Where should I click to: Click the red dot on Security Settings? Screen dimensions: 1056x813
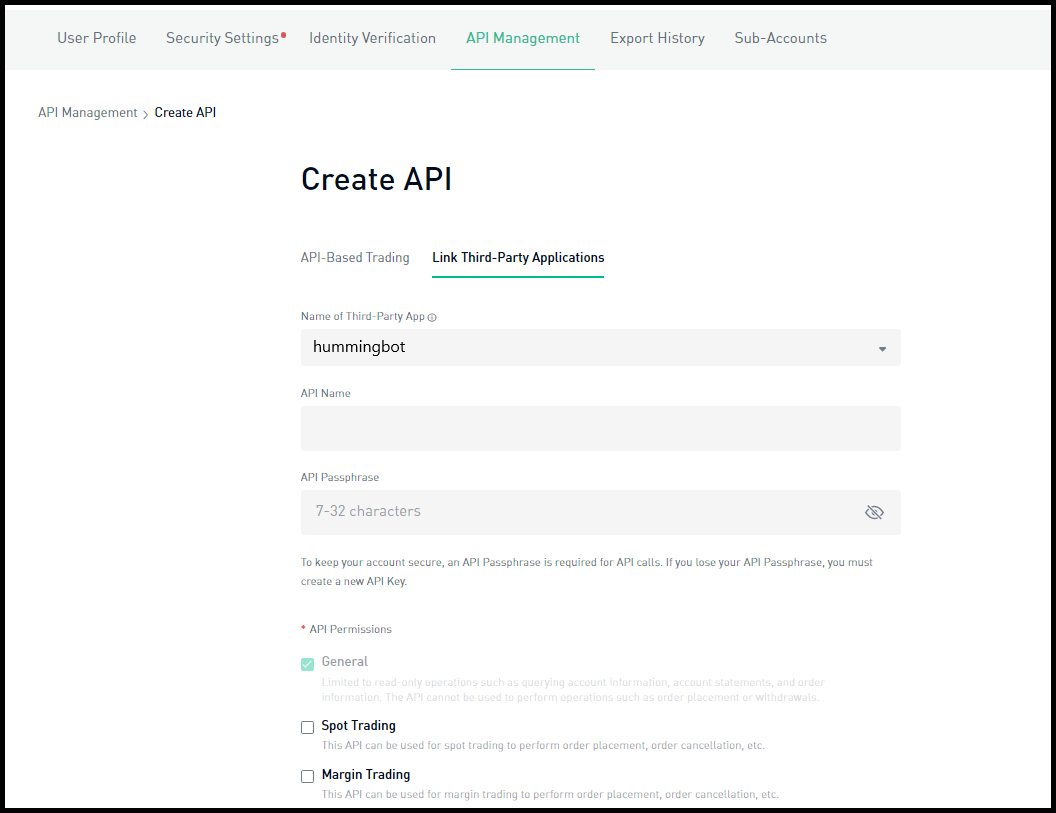pos(284,35)
